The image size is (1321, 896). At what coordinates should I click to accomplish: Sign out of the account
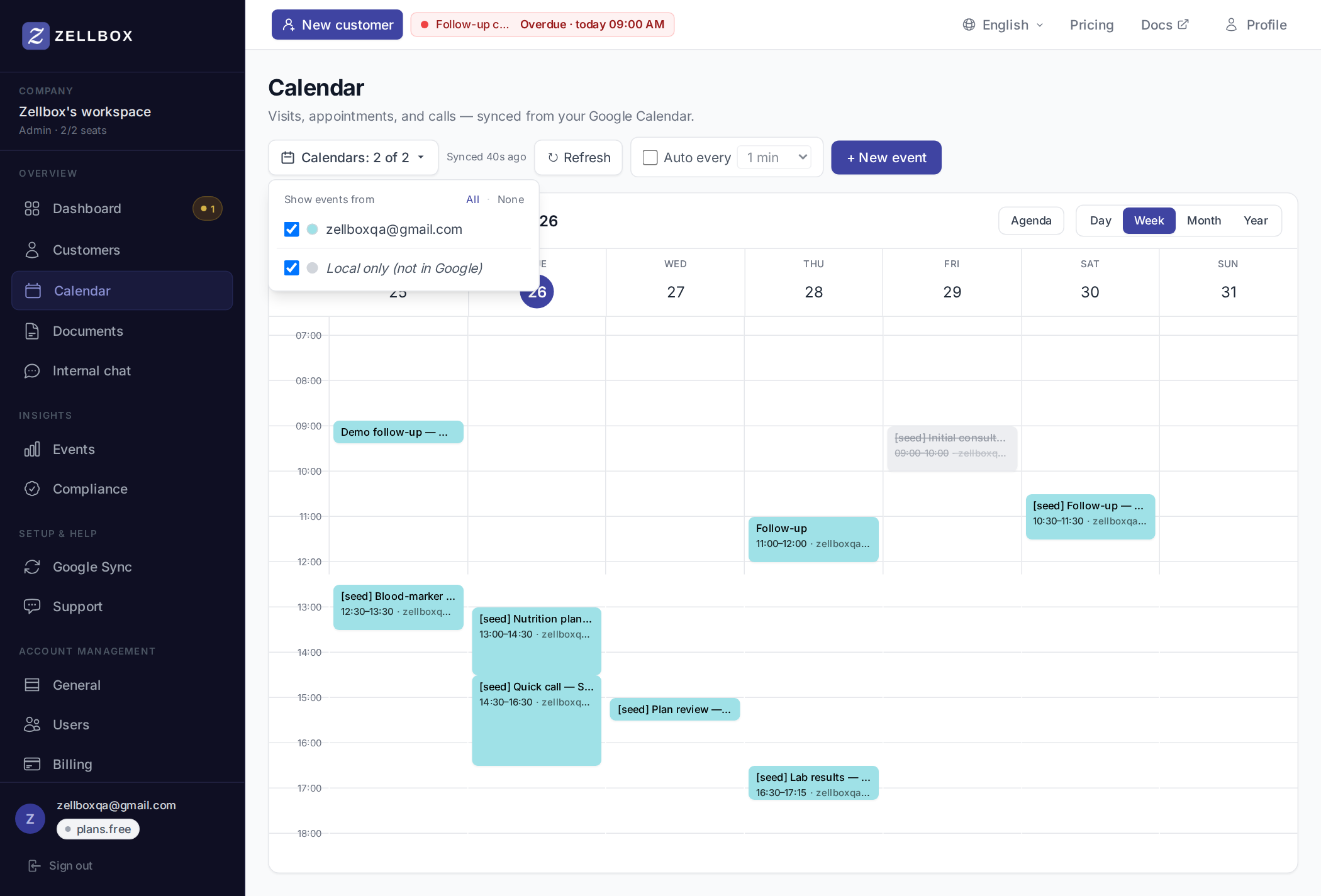click(x=61, y=866)
